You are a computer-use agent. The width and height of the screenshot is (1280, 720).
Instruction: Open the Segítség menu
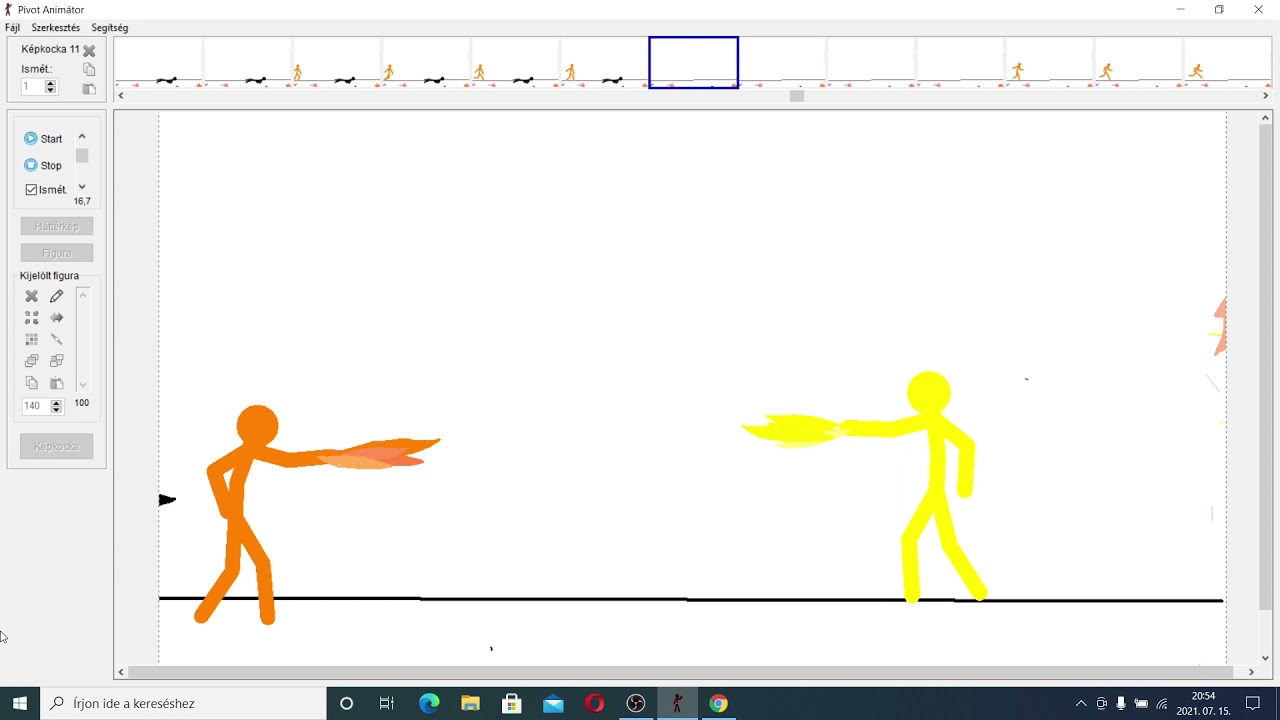pyautogui.click(x=110, y=28)
